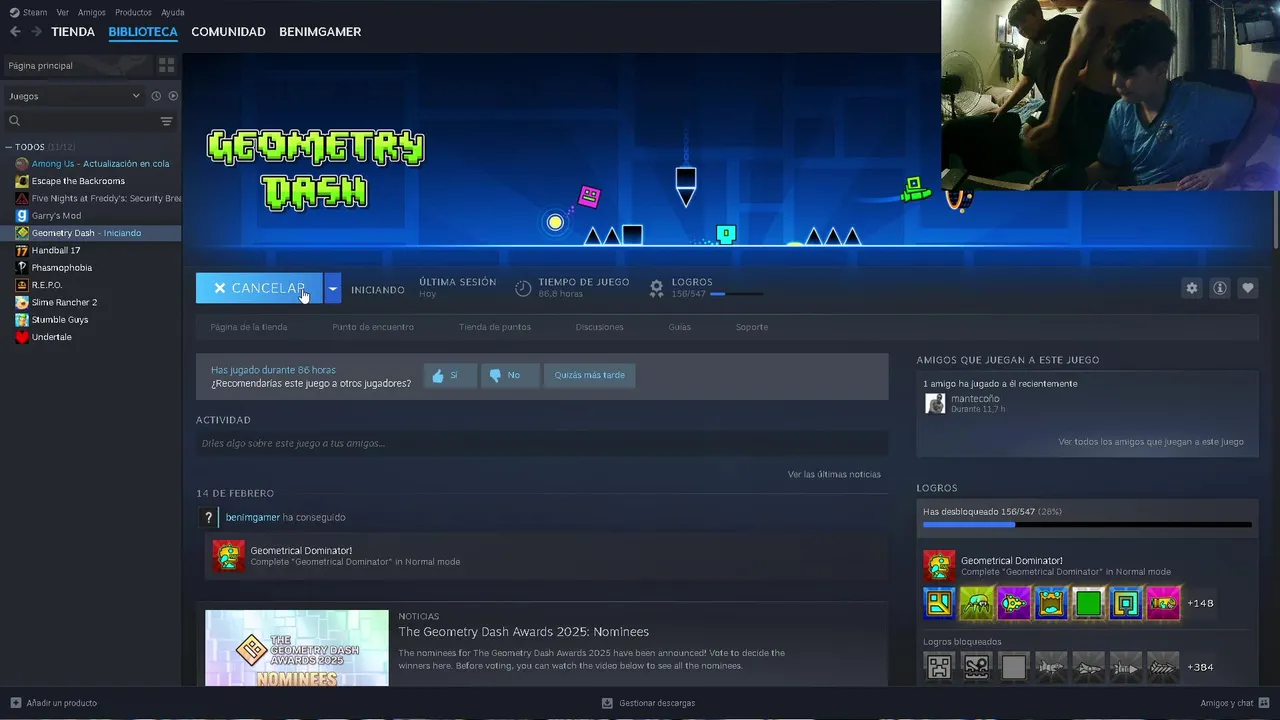Cancel the game launch with CANCELAR

(259, 288)
